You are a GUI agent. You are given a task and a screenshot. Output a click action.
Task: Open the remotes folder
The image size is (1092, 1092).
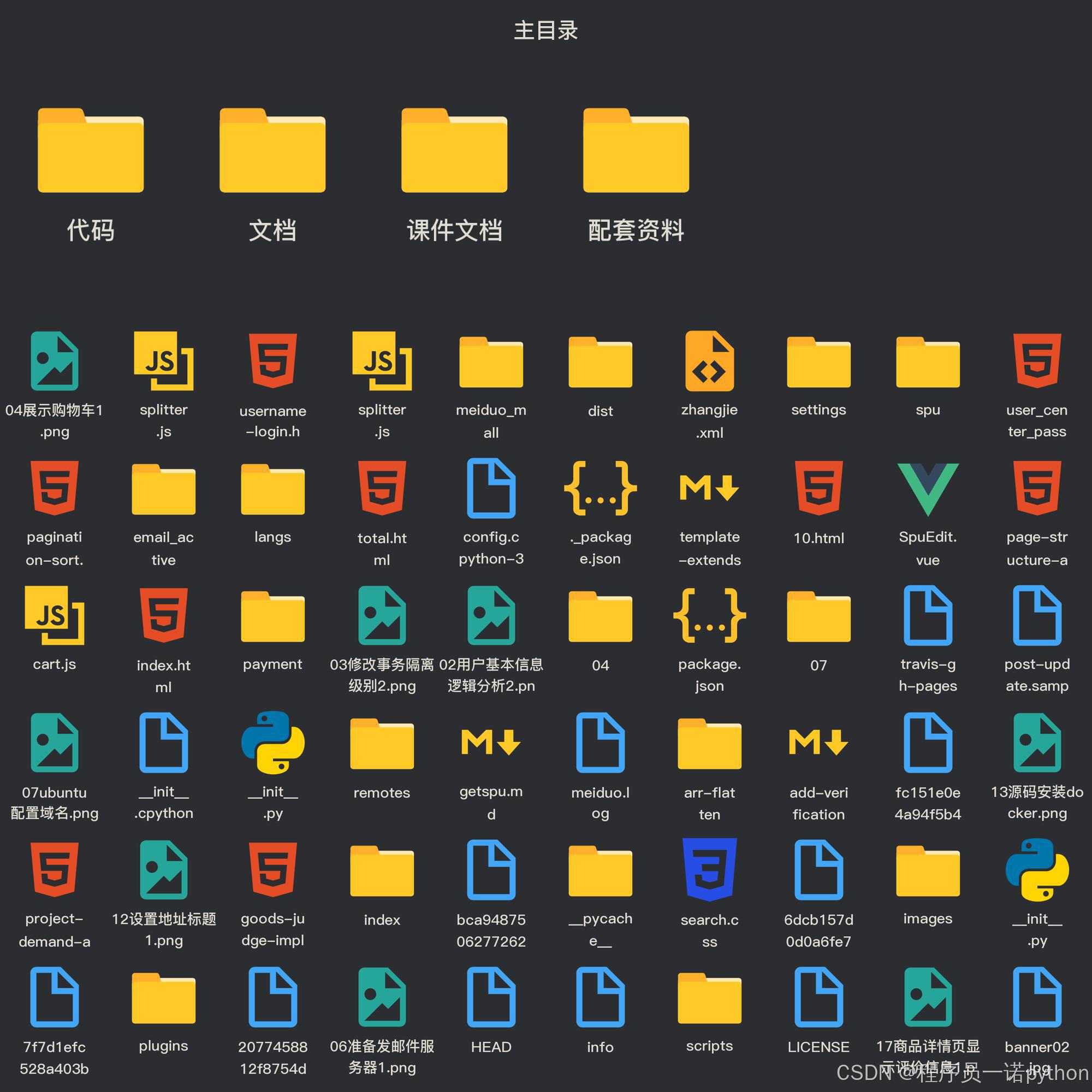(382, 743)
